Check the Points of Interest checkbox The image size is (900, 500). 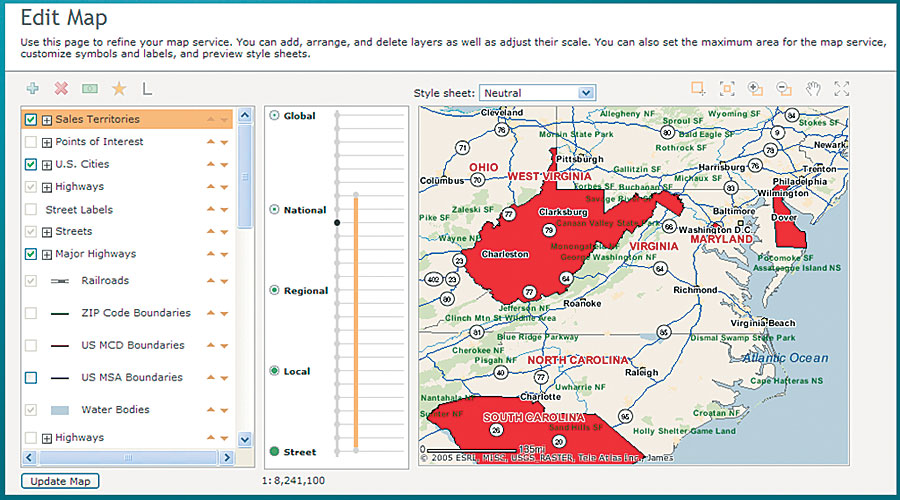(31, 141)
